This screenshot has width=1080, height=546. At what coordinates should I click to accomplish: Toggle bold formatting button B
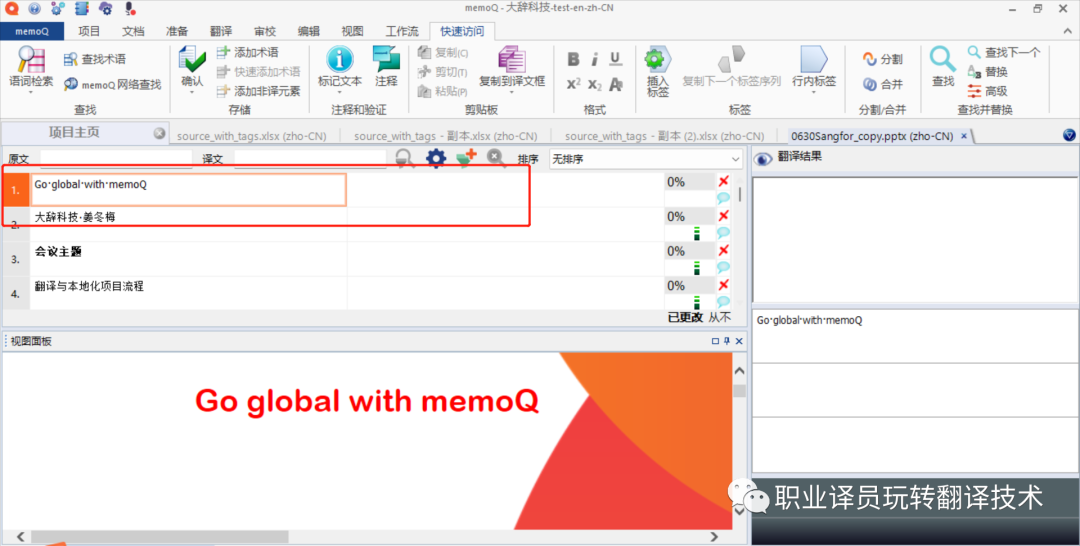click(x=573, y=59)
